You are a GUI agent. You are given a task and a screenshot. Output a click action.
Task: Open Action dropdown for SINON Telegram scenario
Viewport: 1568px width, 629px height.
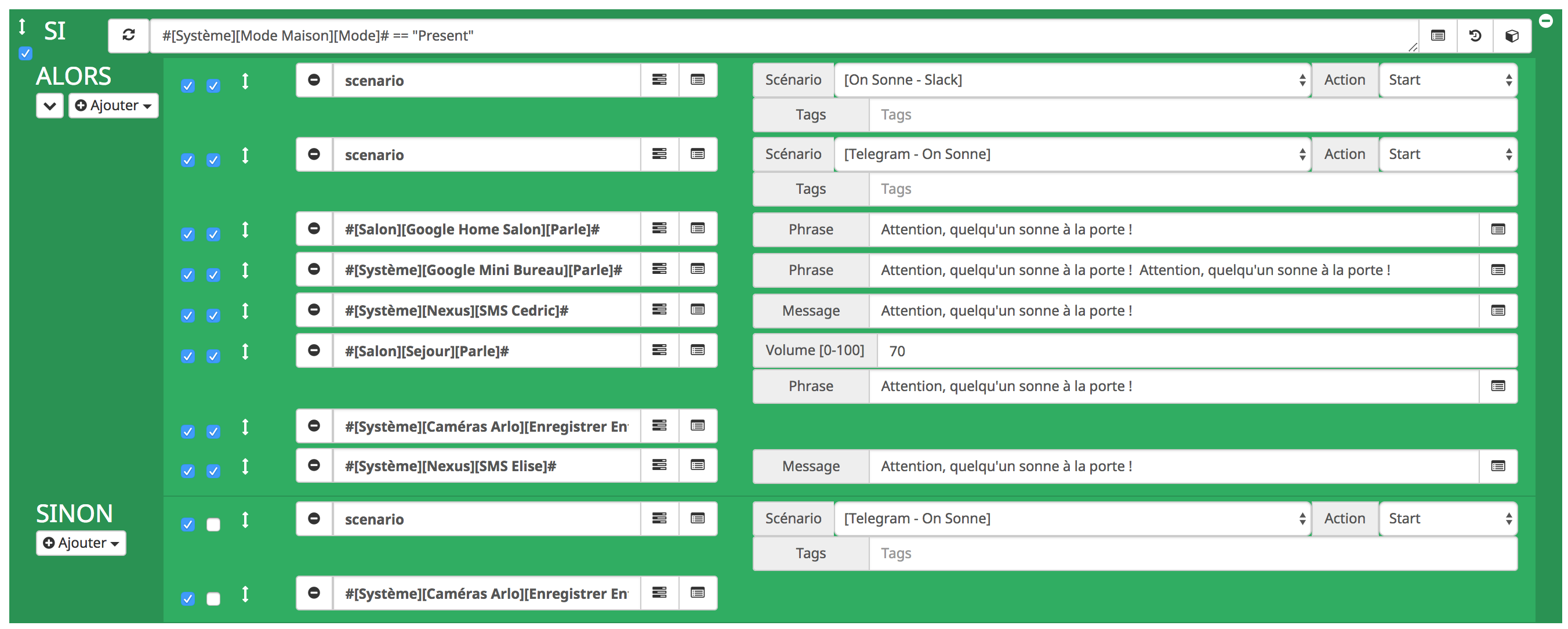coord(1448,519)
